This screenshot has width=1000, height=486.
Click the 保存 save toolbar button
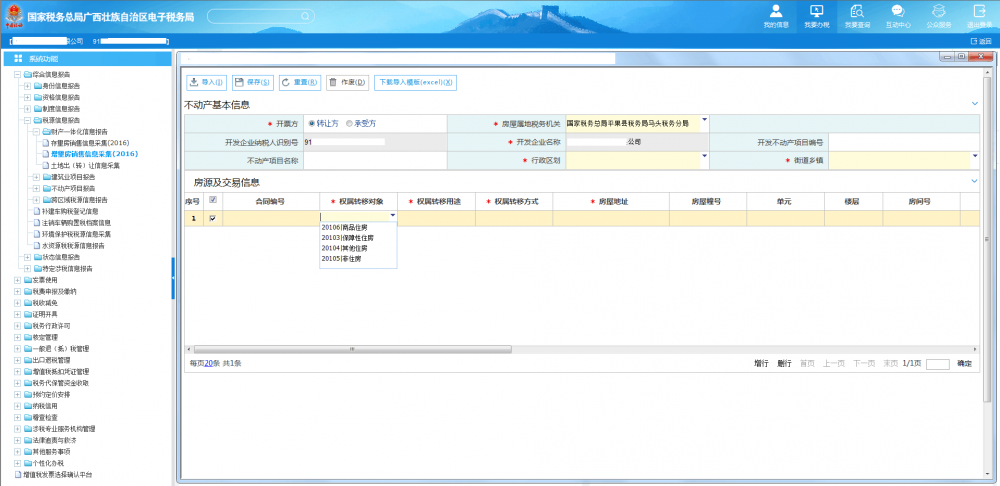(251, 82)
